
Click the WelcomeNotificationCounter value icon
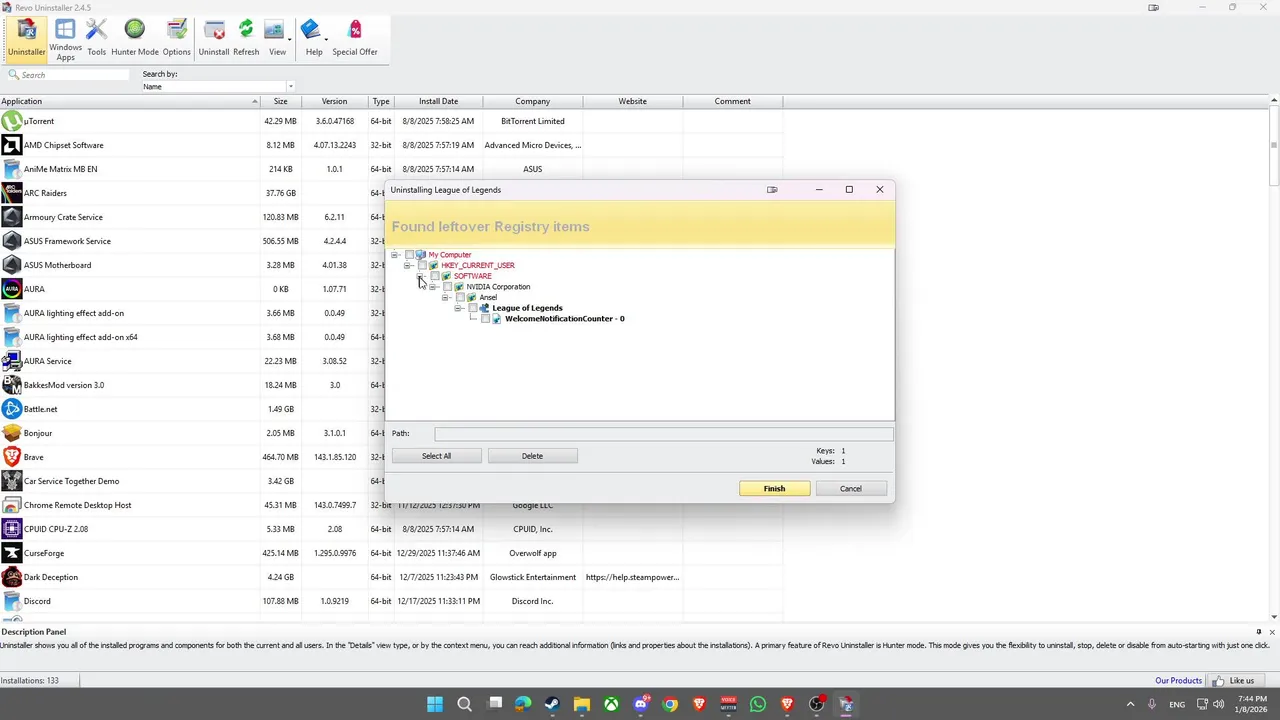[x=497, y=319]
